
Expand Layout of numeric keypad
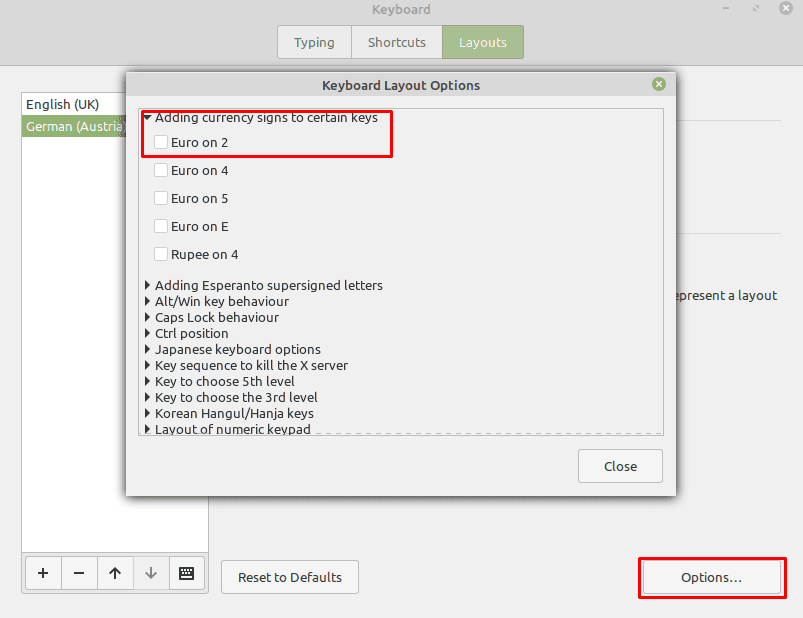point(147,429)
